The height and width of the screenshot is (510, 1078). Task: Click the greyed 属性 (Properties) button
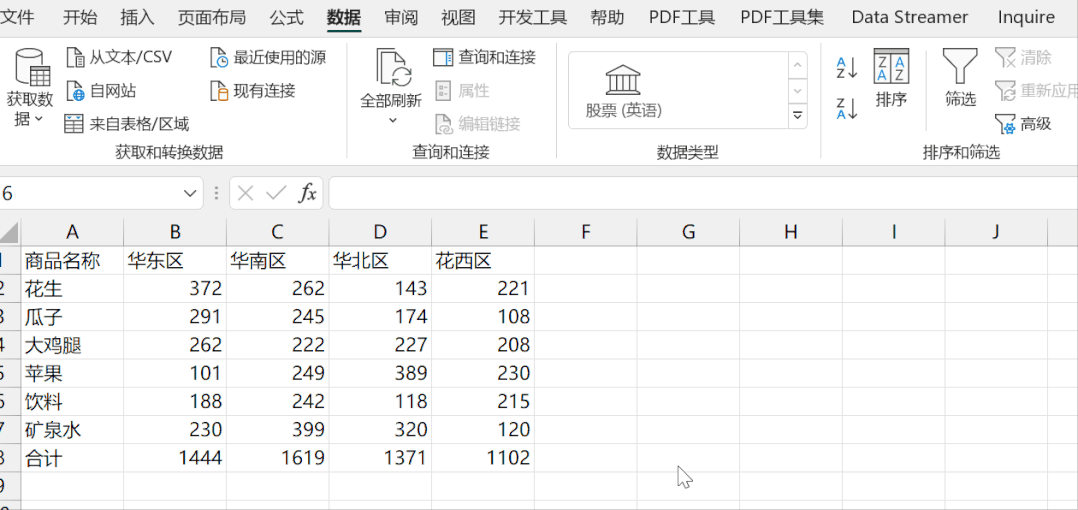[x=462, y=91]
